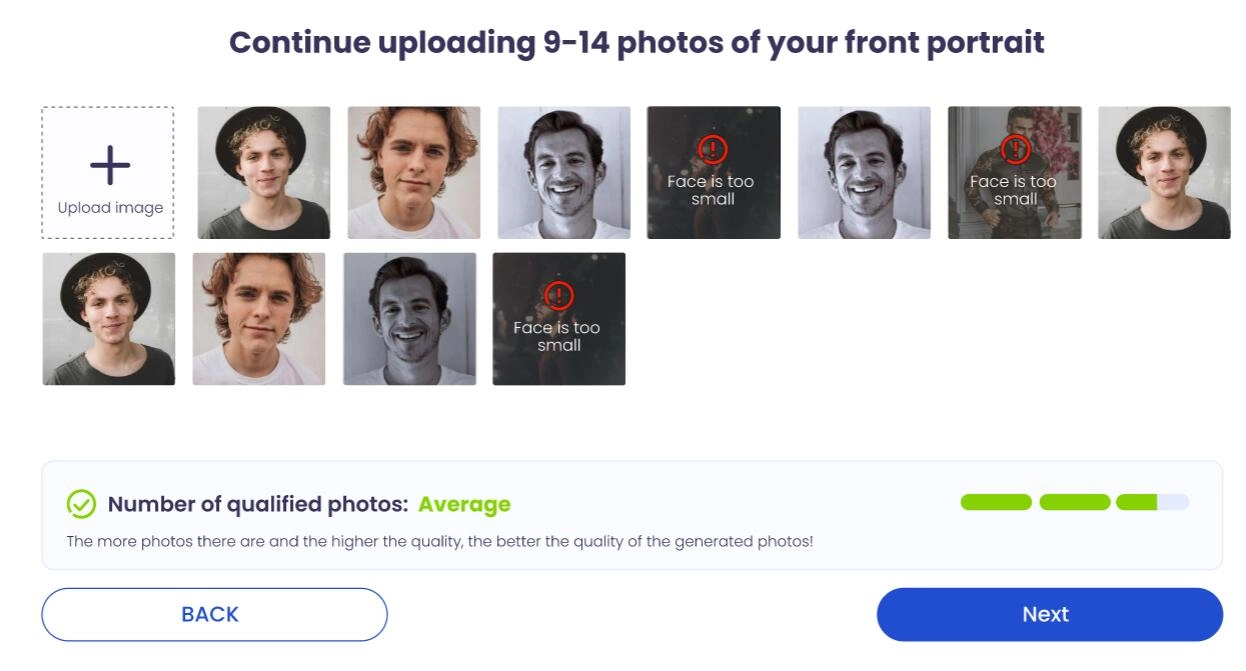Open first black-and-white smiling photo, top row
The width and height of the screenshot is (1246, 671).
tap(564, 173)
